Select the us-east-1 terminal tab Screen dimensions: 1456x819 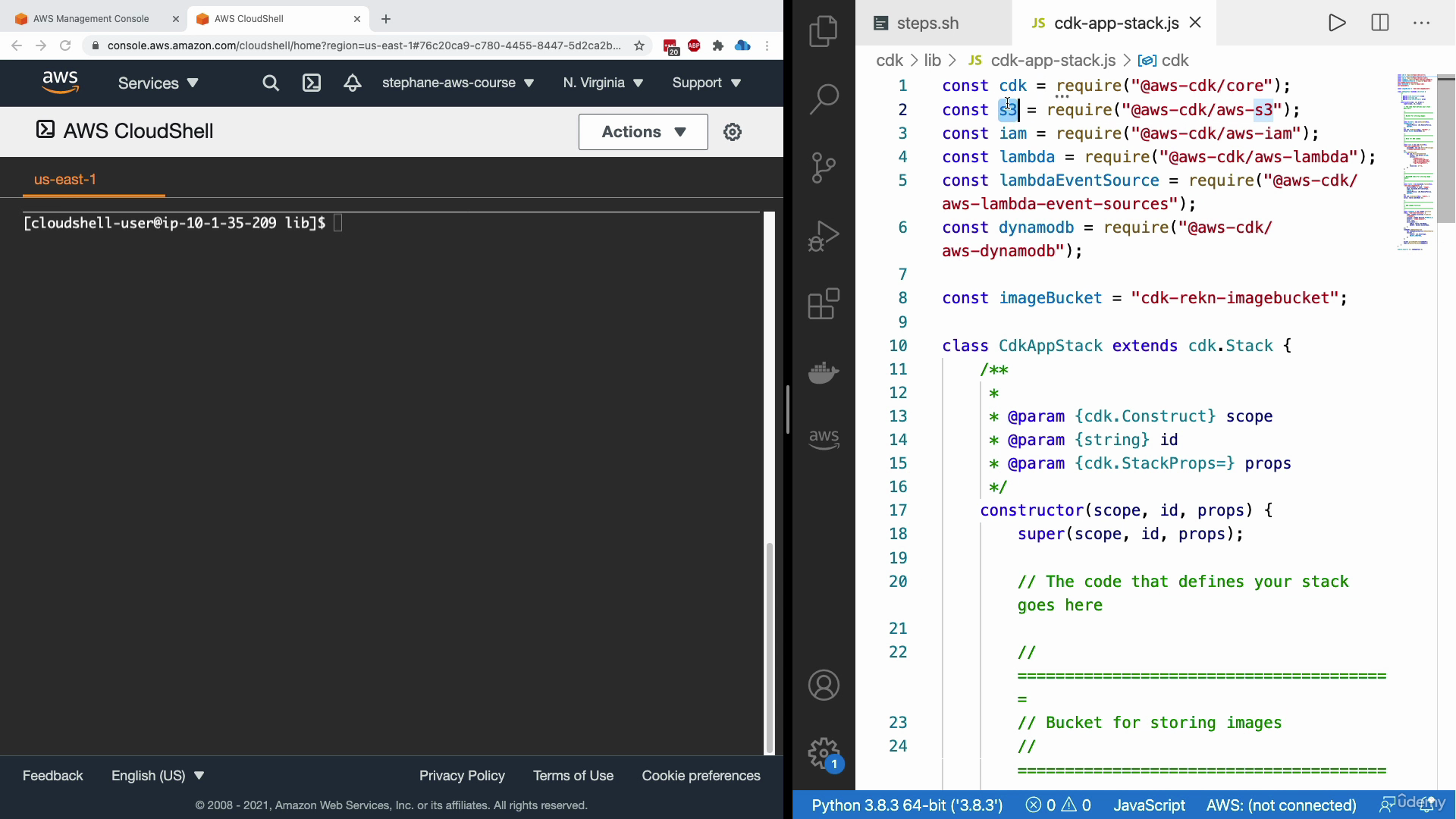[65, 180]
